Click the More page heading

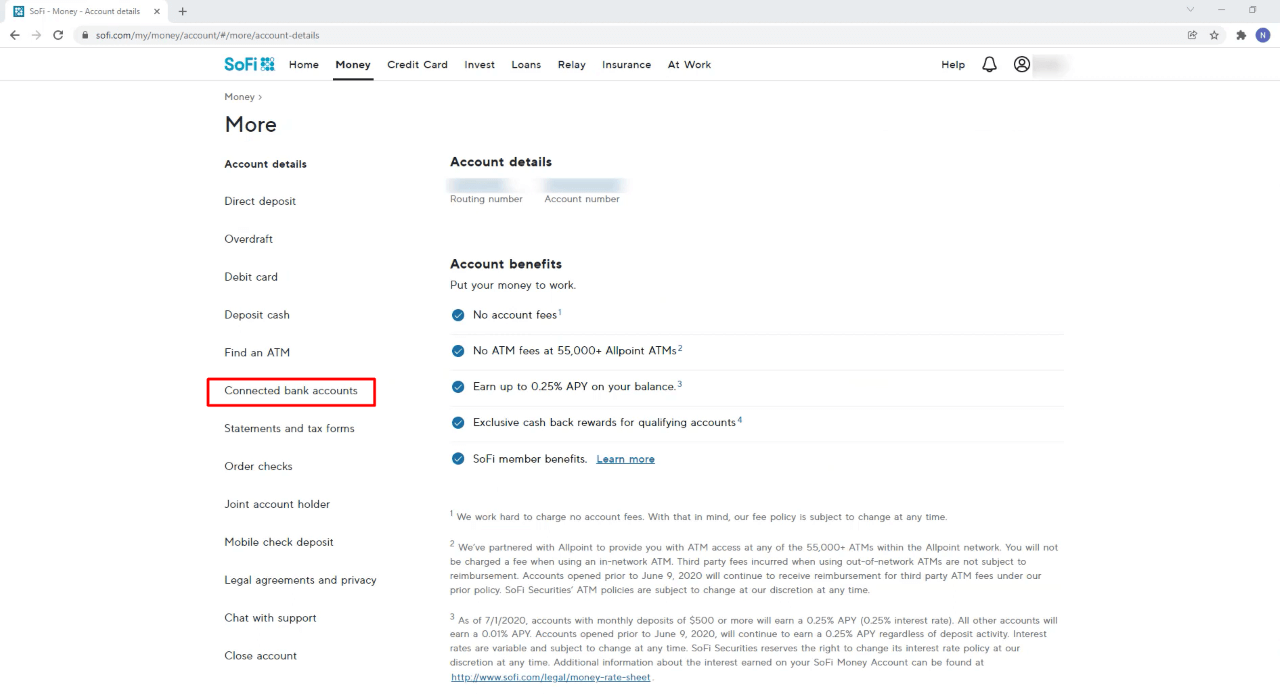251,125
